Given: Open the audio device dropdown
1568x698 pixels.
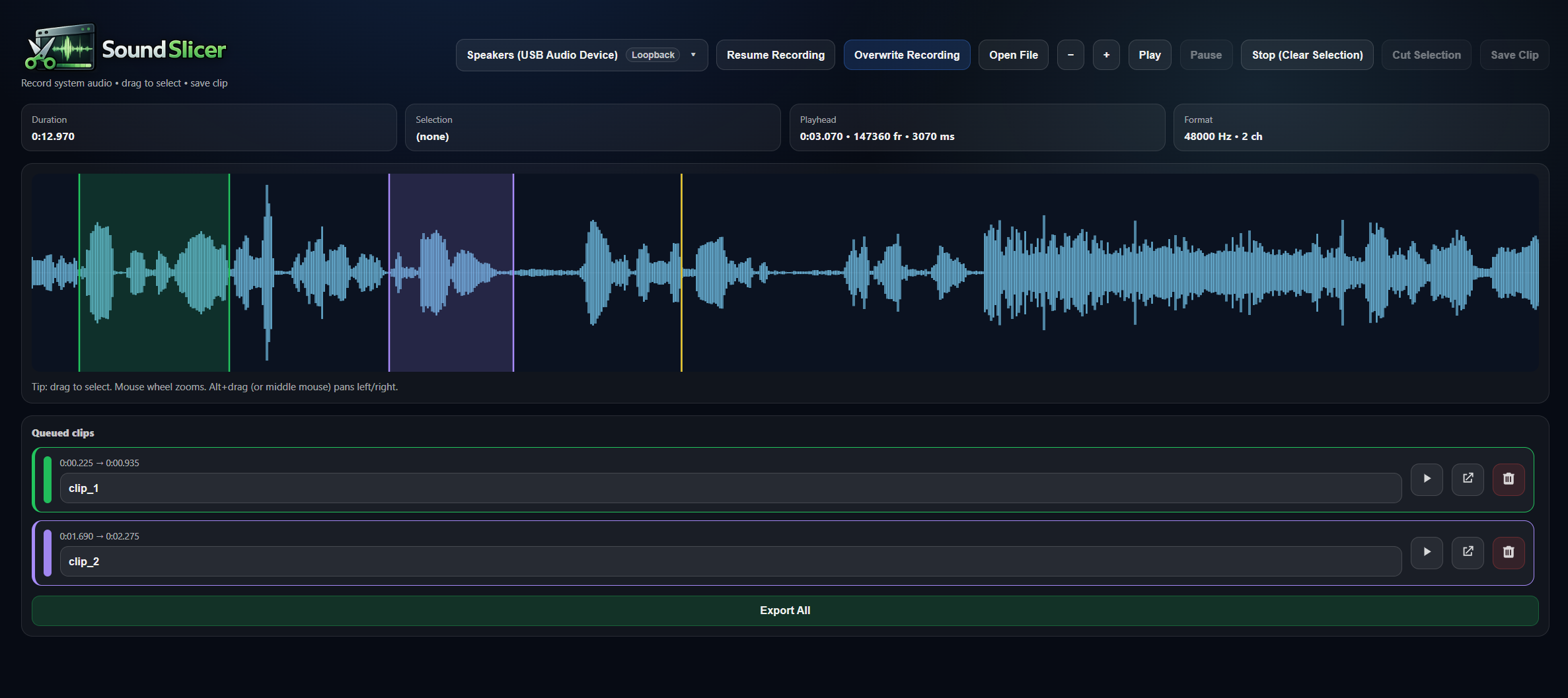Looking at the screenshot, I should tap(692, 55).
